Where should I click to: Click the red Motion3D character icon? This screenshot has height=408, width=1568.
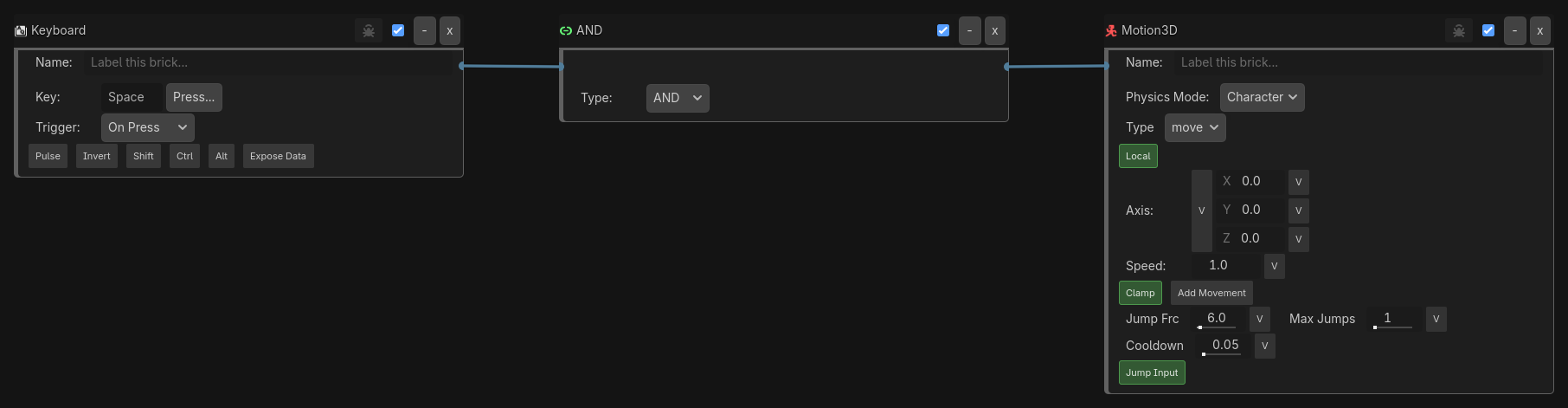[x=1111, y=30]
